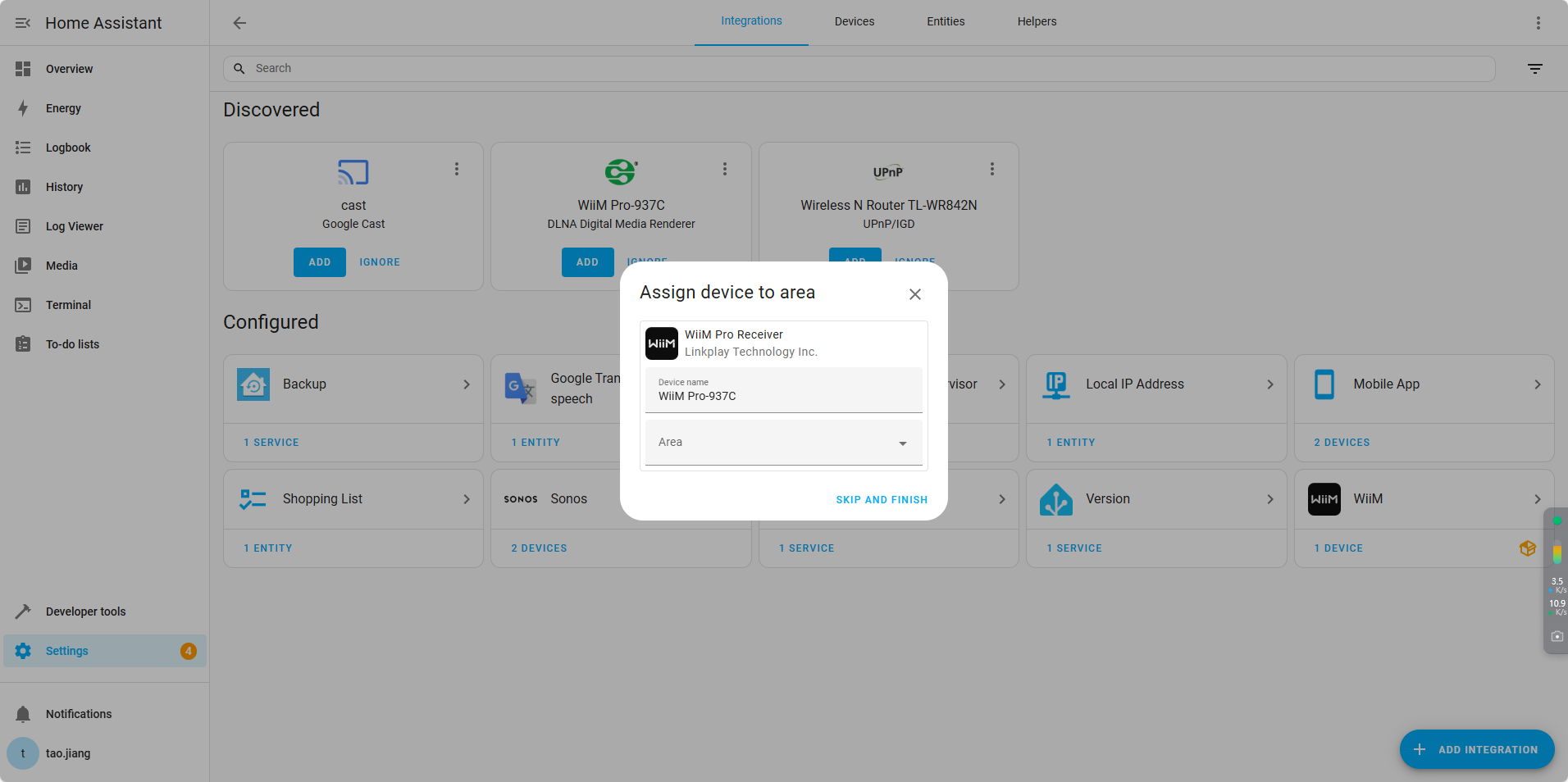Open 1 ENTITY link under Local IP Address

(x=1071, y=443)
